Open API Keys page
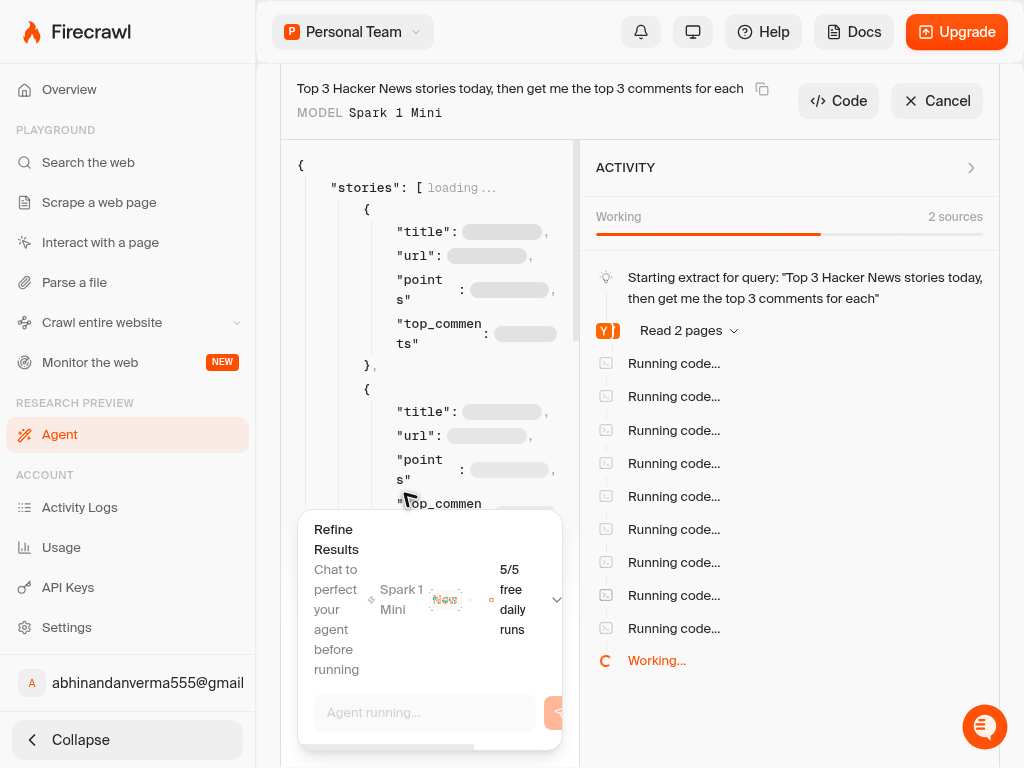1024x768 pixels. [x=127, y=587]
